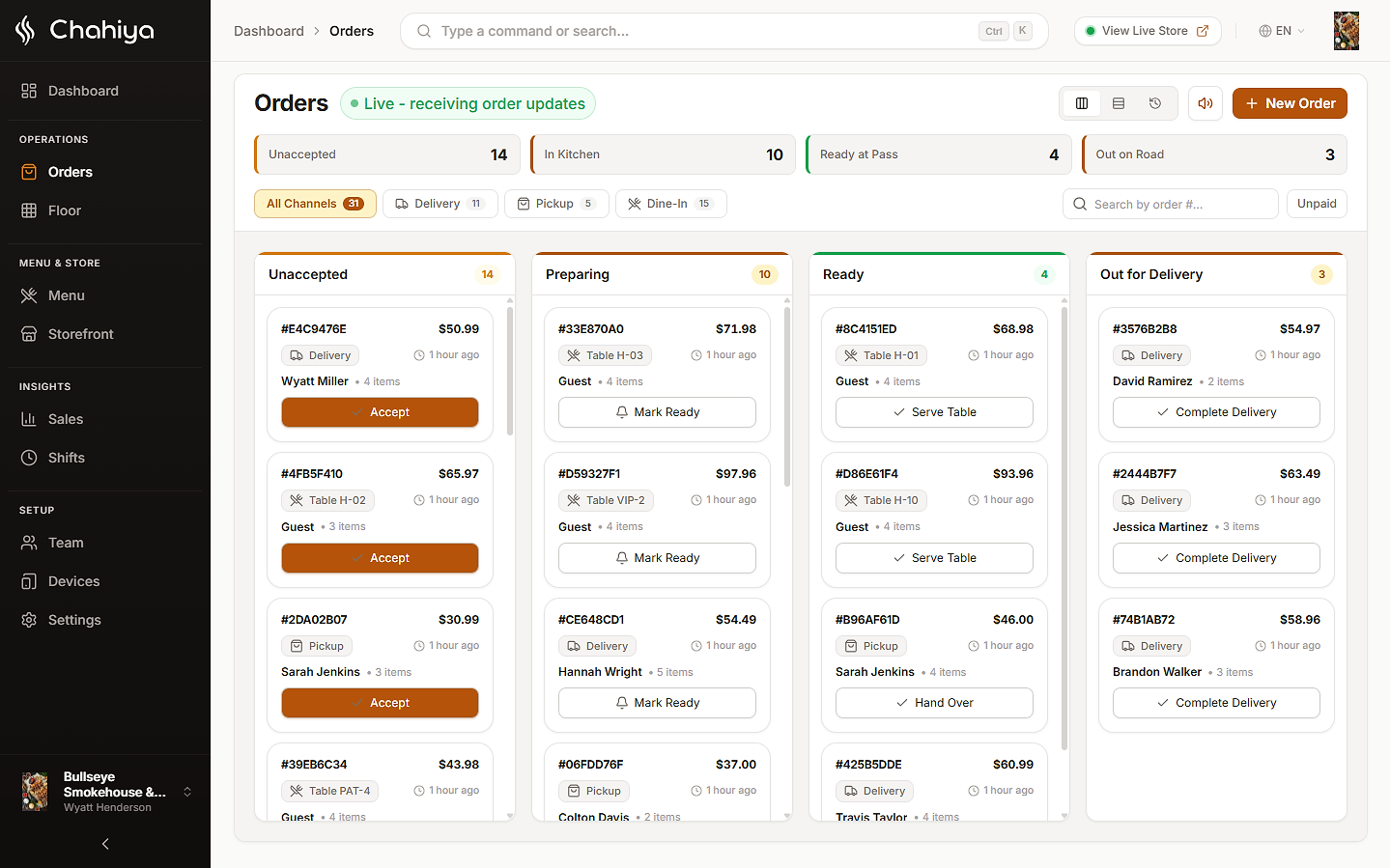Viewport: 1390px width, 868px height.
Task: Go to Floor view in sidebar
Action: pos(105,210)
